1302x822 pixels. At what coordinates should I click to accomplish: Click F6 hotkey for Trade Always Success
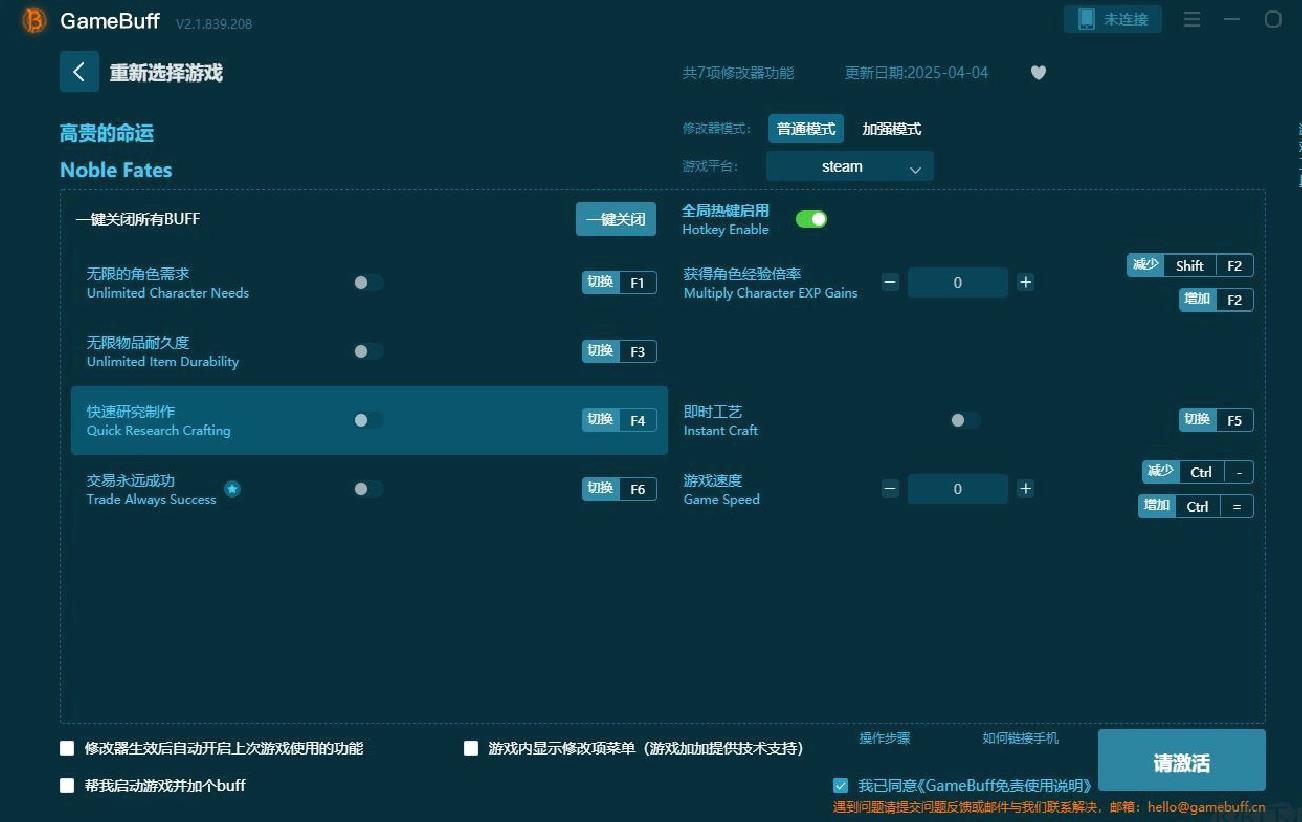(619, 489)
